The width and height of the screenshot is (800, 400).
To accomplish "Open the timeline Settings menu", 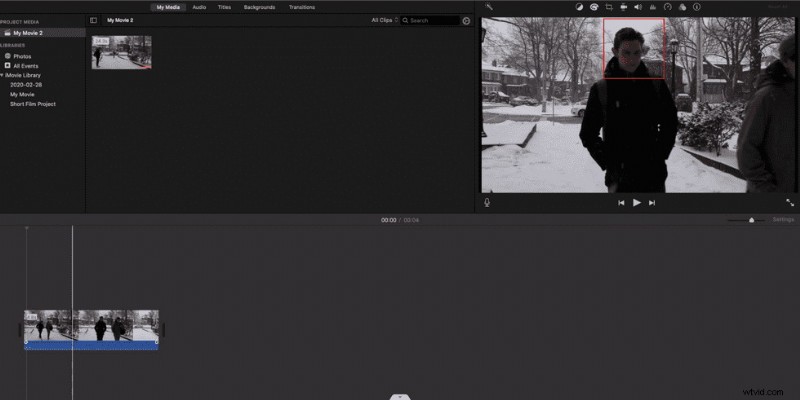I will [783, 219].
